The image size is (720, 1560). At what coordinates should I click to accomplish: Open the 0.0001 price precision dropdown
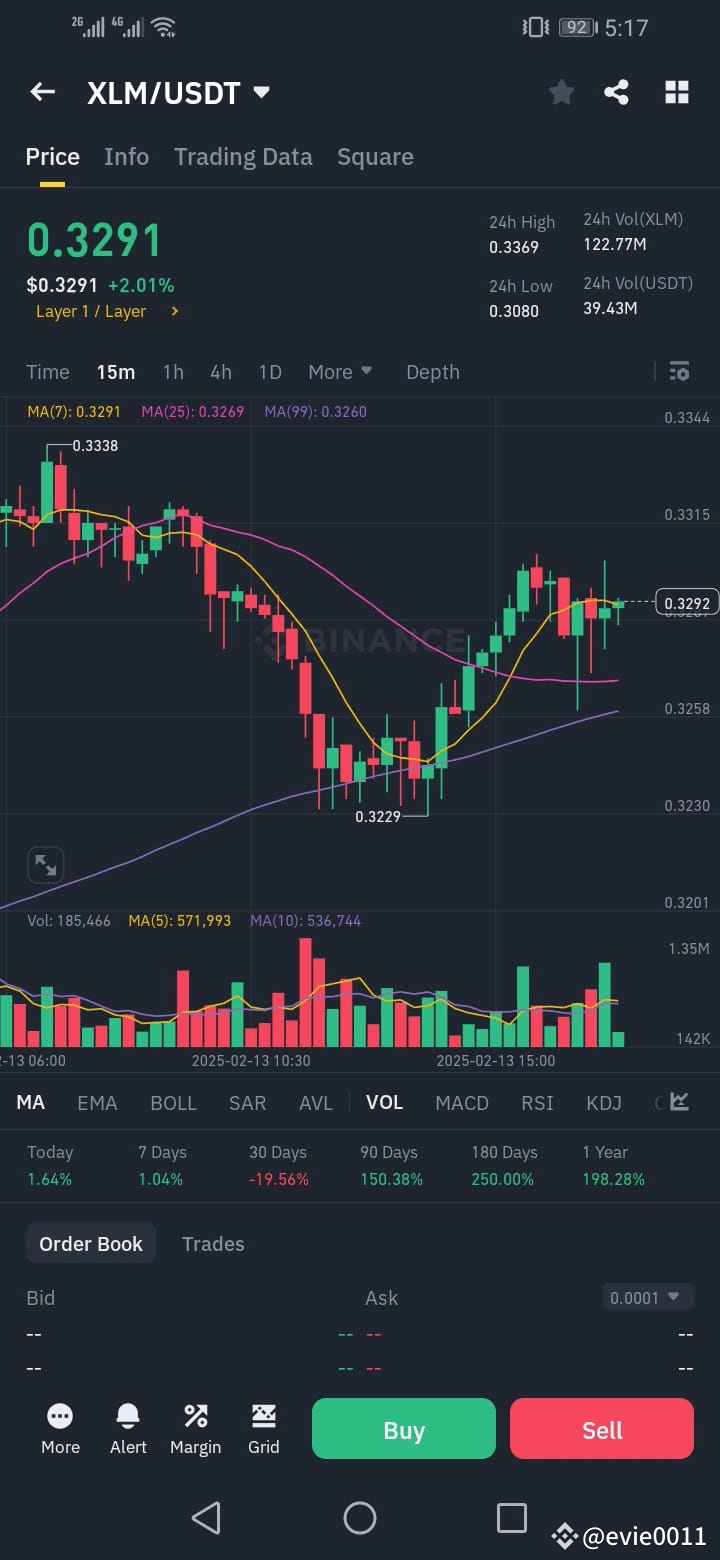point(647,1296)
